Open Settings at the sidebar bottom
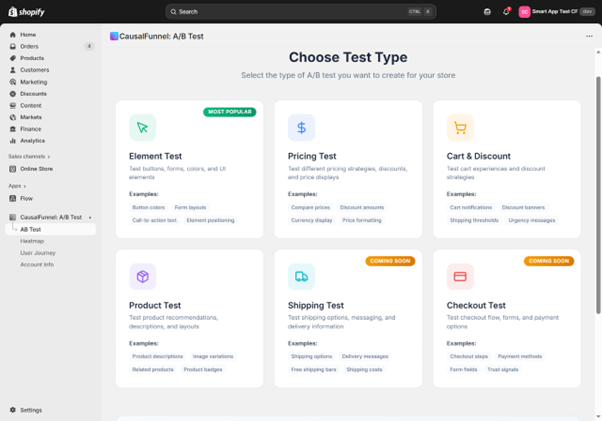Screen dimensions: 602x421 pyautogui.click(x=31, y=410)
